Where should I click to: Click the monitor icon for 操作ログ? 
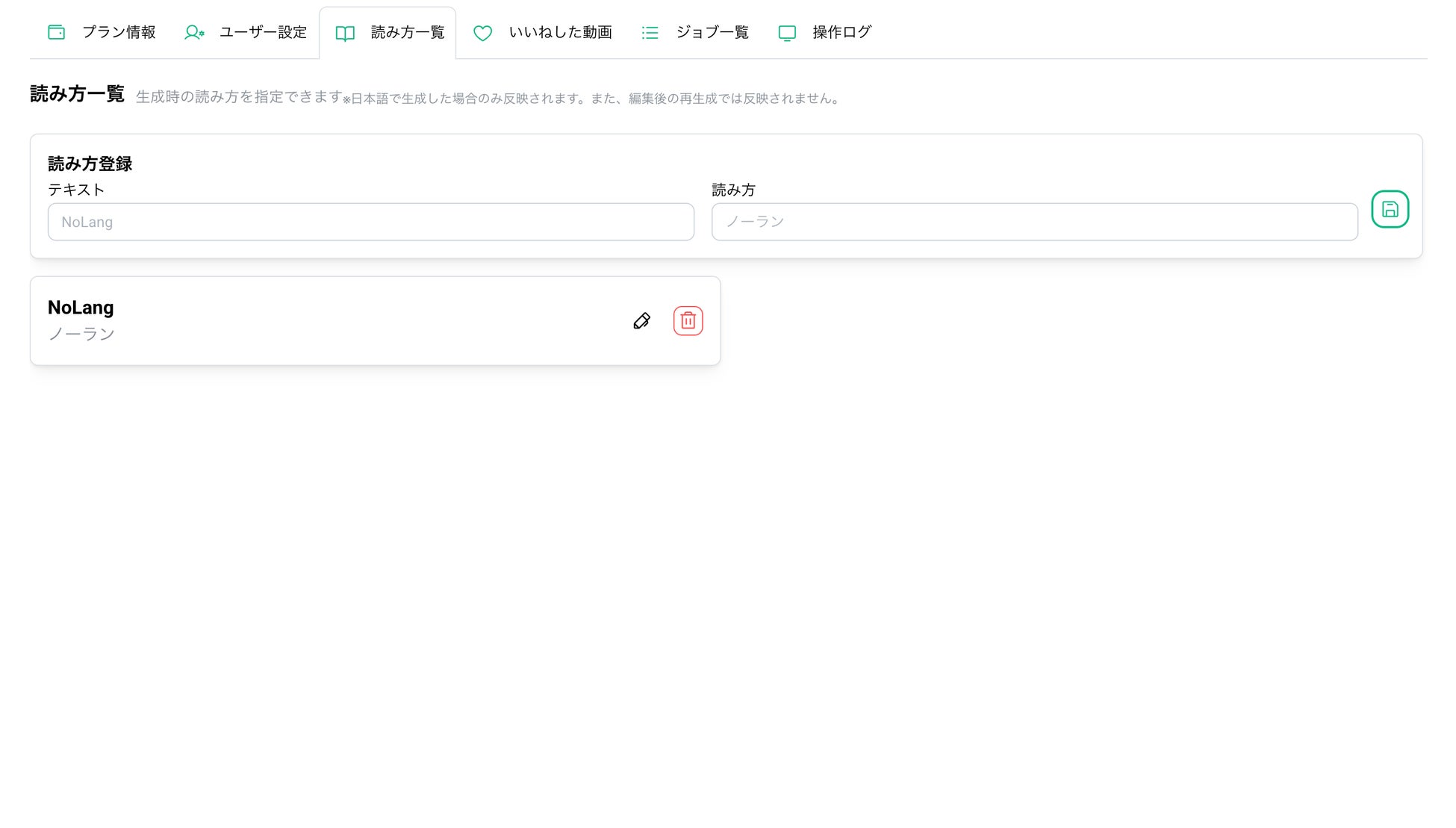click(x=787, y=33)
